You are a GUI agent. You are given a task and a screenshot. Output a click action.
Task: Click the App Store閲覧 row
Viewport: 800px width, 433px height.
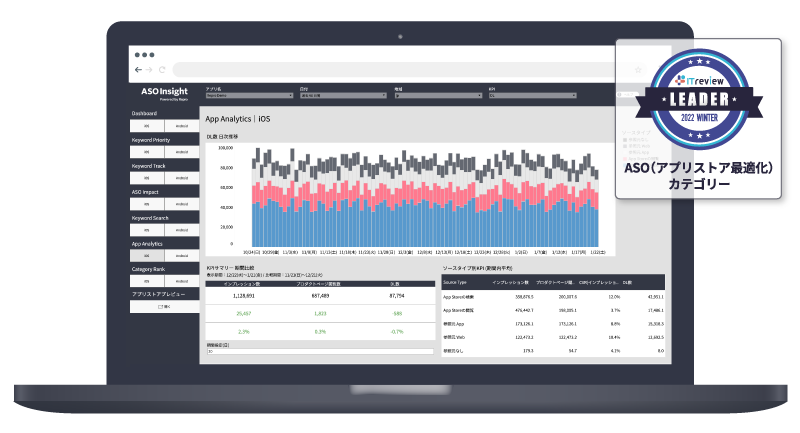tap(553, 310)
